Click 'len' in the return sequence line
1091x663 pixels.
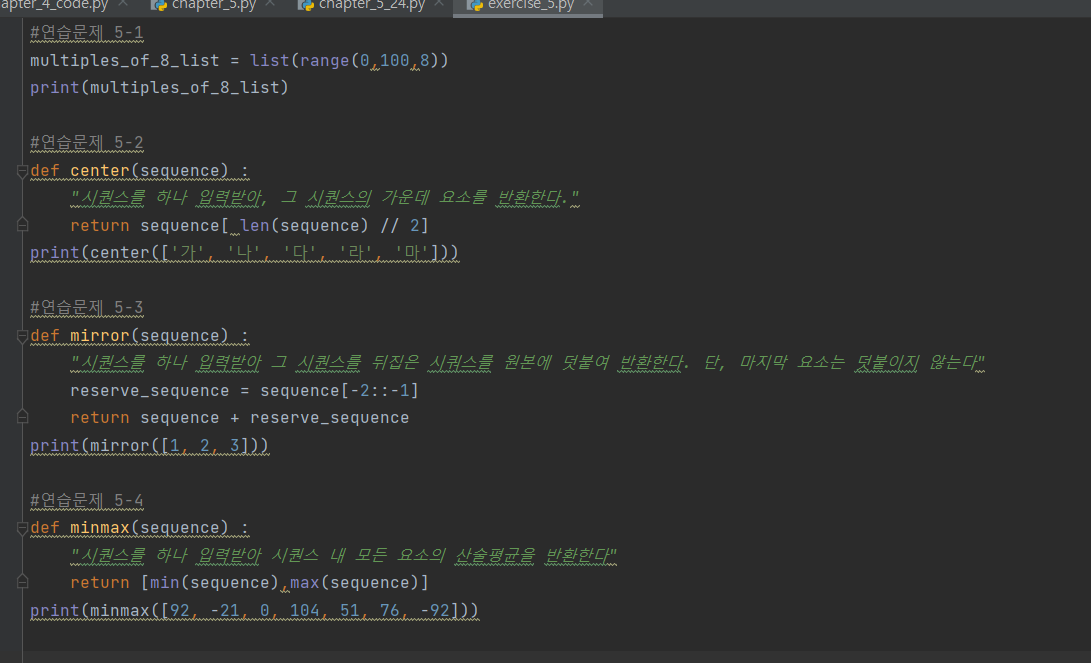pos(255,225)
